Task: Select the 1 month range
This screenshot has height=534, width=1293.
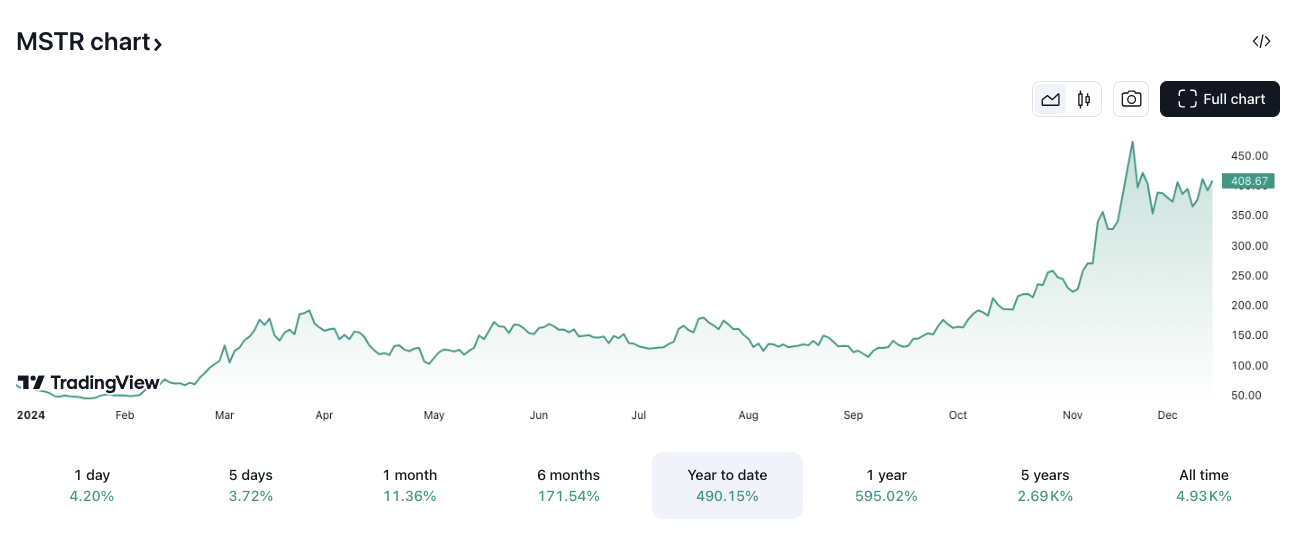Action: (x=410, y=485)
